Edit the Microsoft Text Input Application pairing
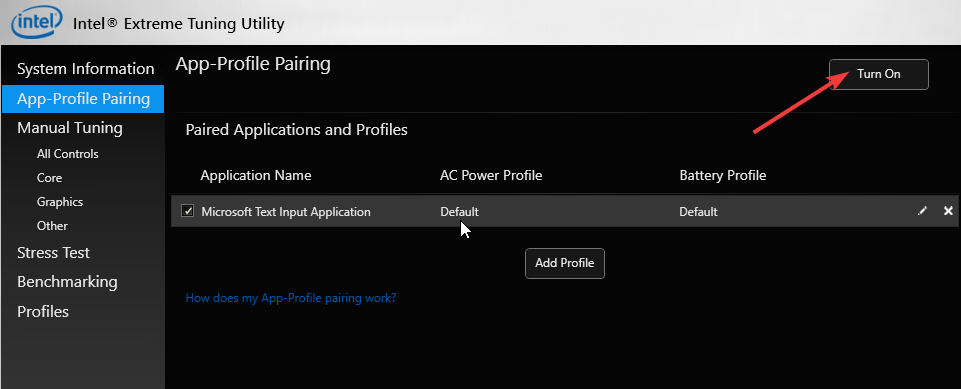 tap(922, 211)
